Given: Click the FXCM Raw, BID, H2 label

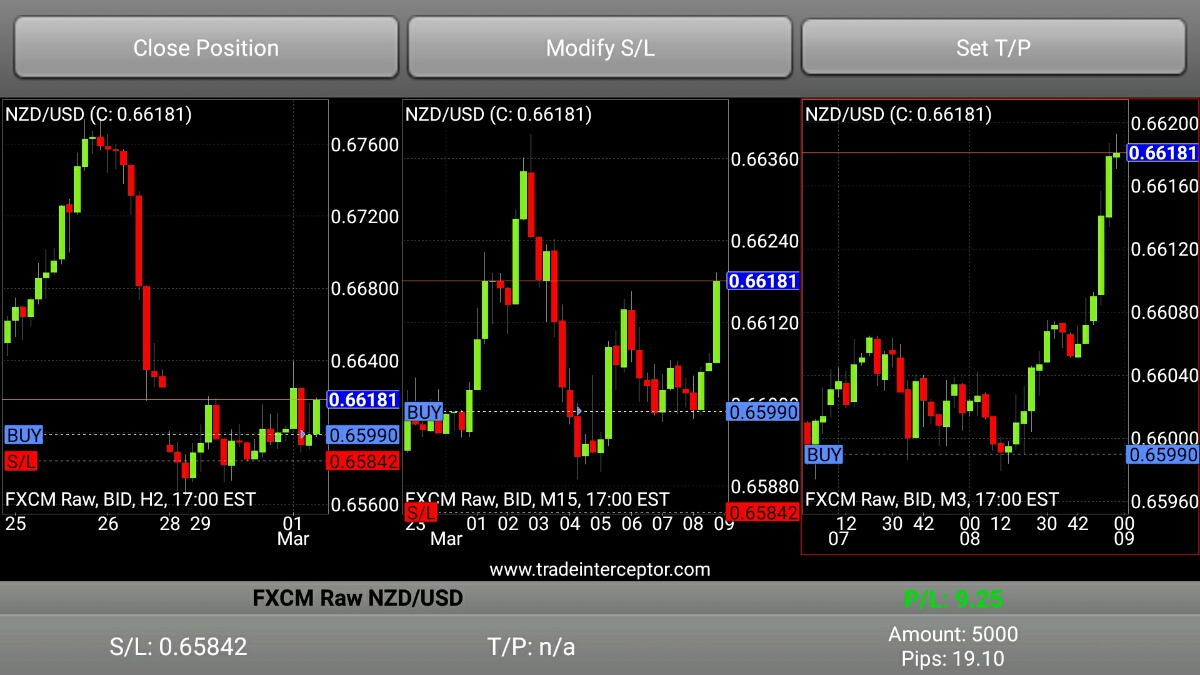Looking at the screenshot, I should (x=130, y=498).
